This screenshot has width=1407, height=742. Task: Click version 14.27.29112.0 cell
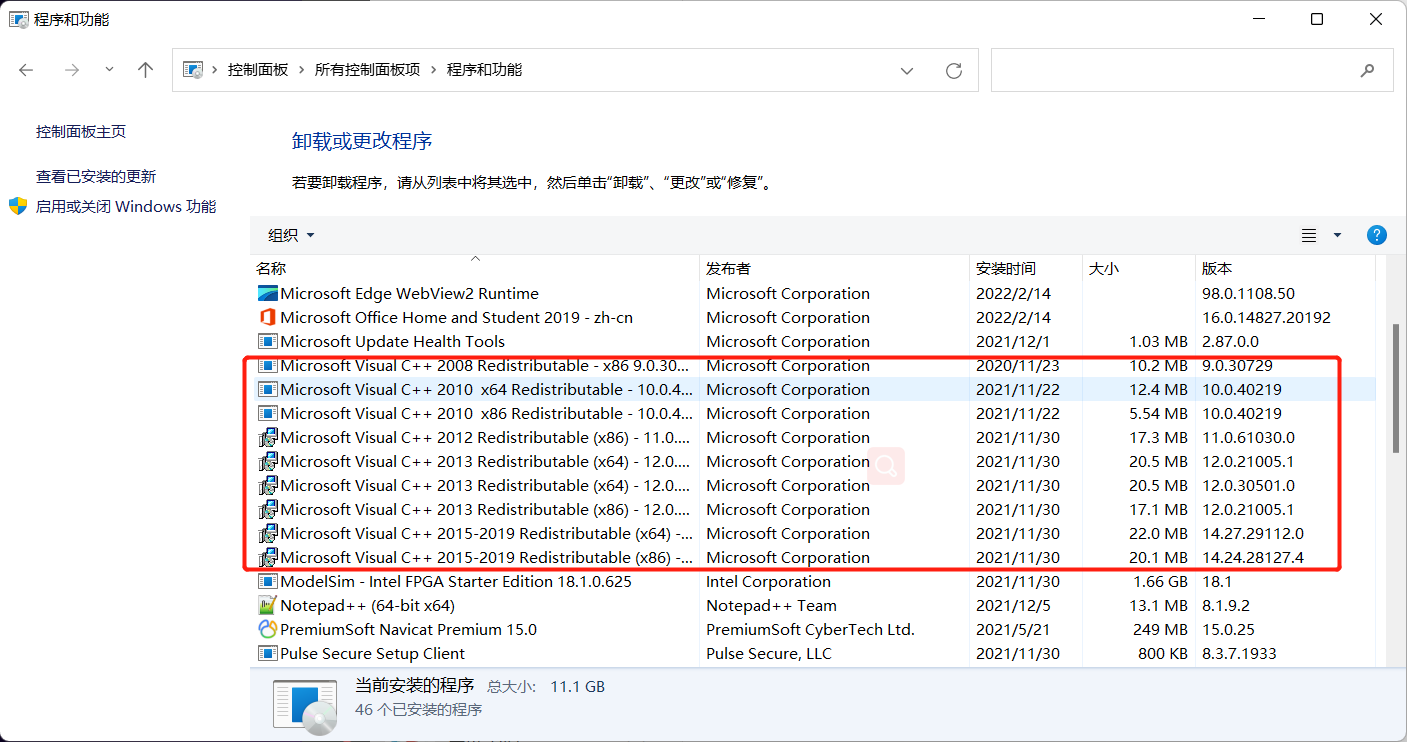(x=1253, y=534)
